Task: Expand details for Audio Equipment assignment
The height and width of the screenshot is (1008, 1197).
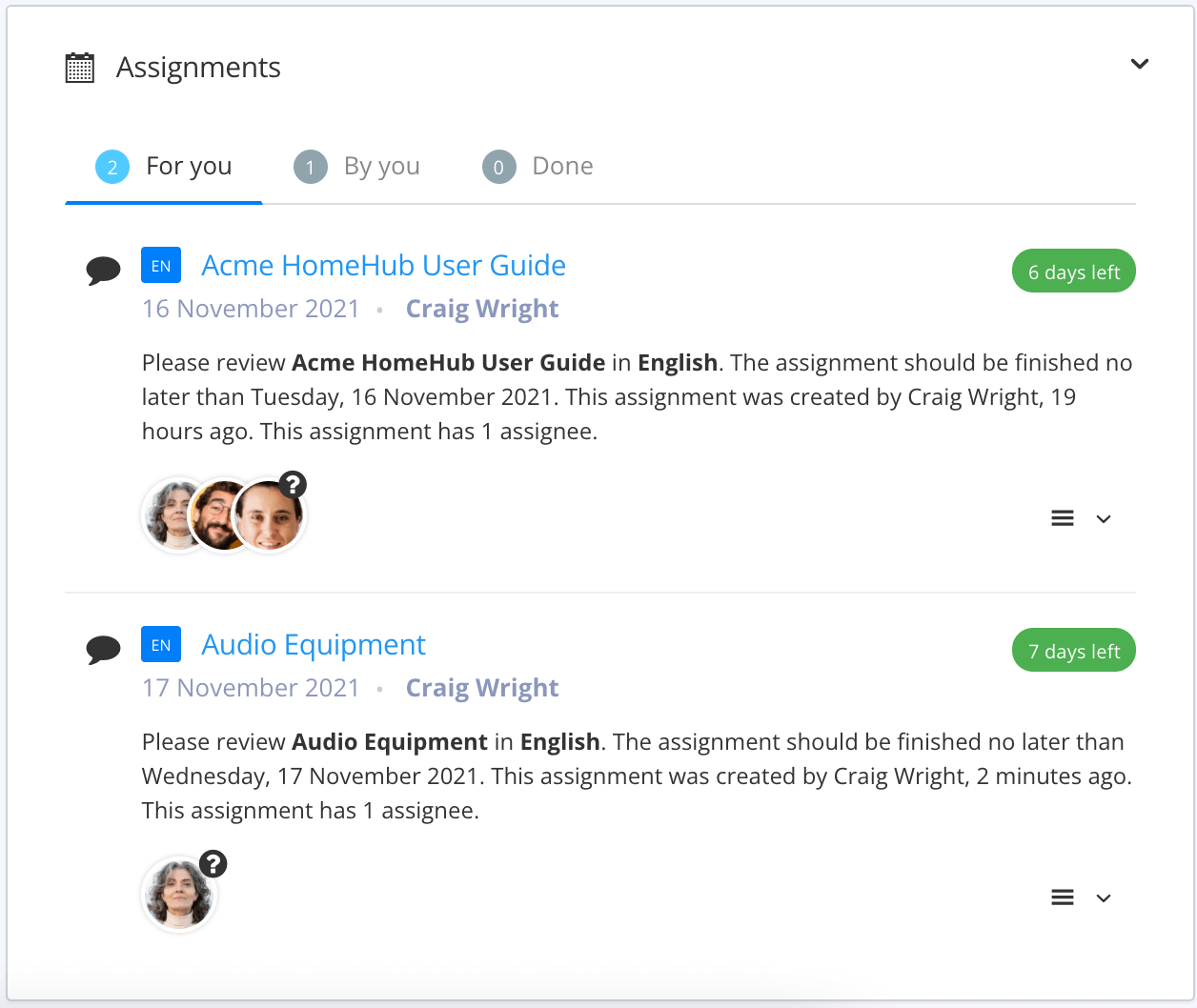Action: tap(1103, 897)
